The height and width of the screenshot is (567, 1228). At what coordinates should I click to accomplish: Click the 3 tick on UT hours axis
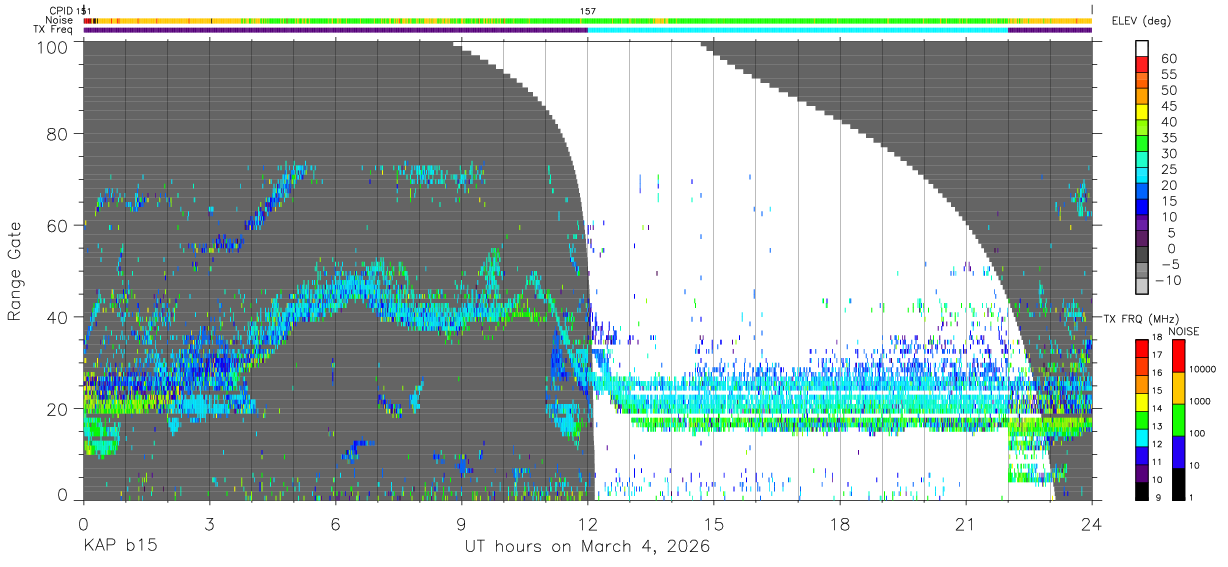pyautogui.click(x=209, y=523)
